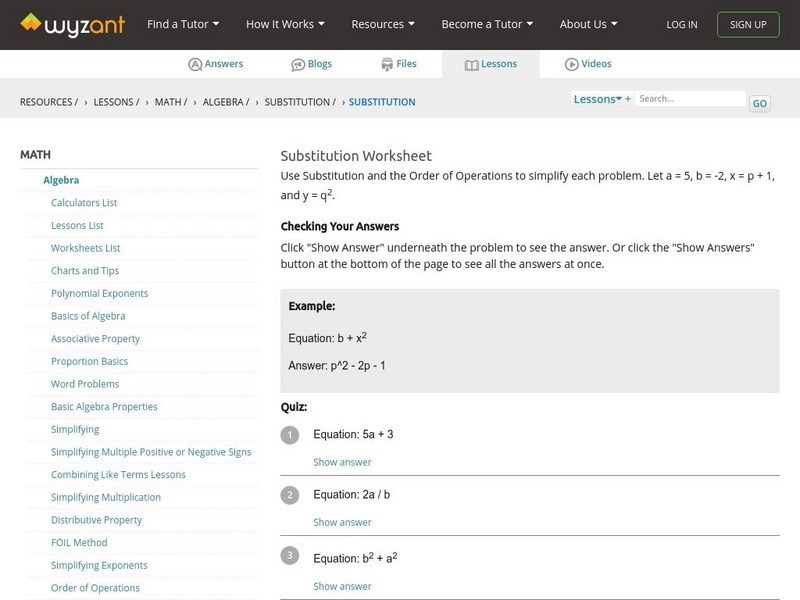Open the Find a Tutor dropdown

coord(181,24)
